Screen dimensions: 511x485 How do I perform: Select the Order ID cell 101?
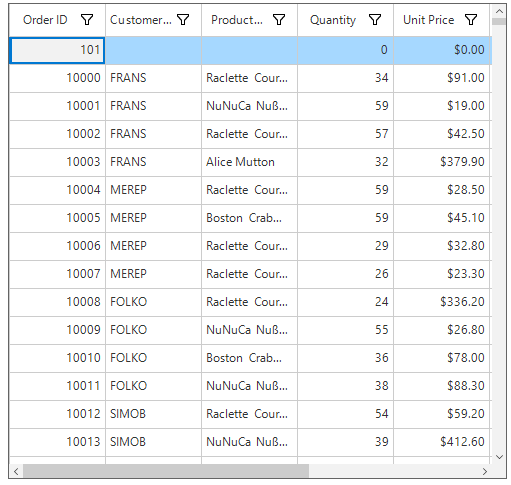click(x=57, y=50)
